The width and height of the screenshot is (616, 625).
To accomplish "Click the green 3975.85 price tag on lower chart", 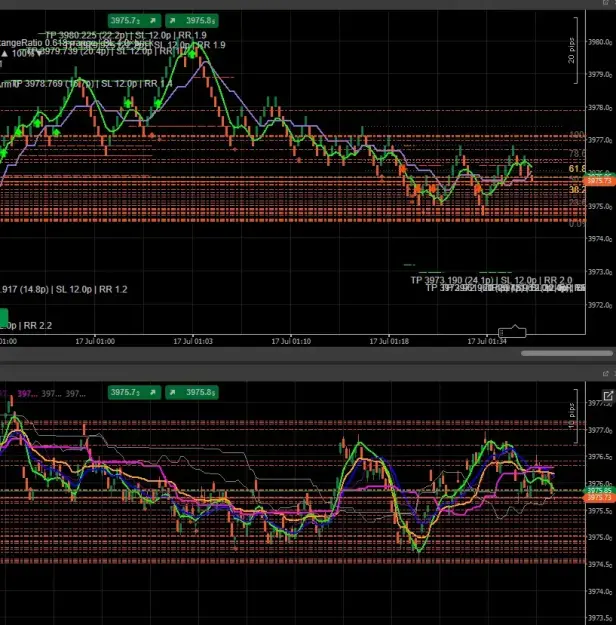I will coord(599,491).
